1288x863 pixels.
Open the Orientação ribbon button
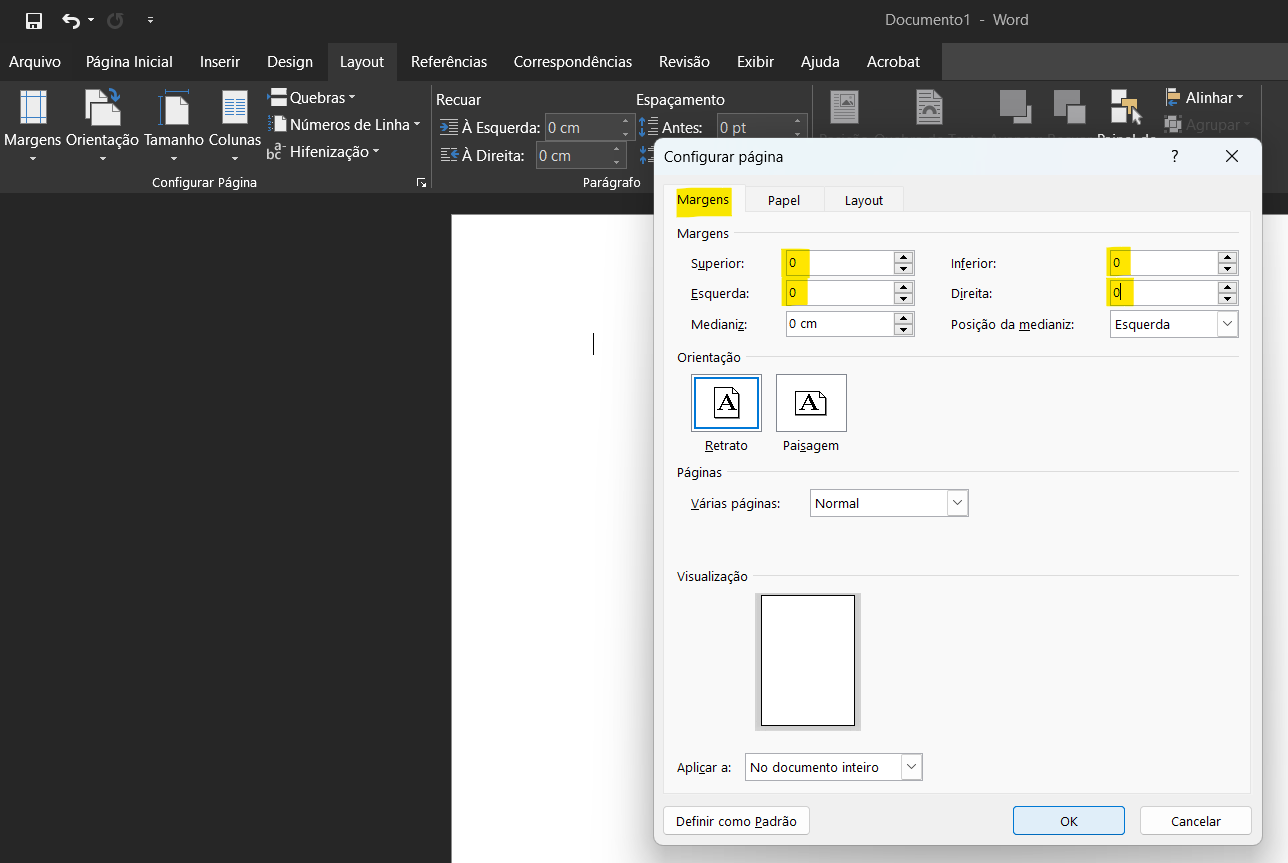coord(102,125)
